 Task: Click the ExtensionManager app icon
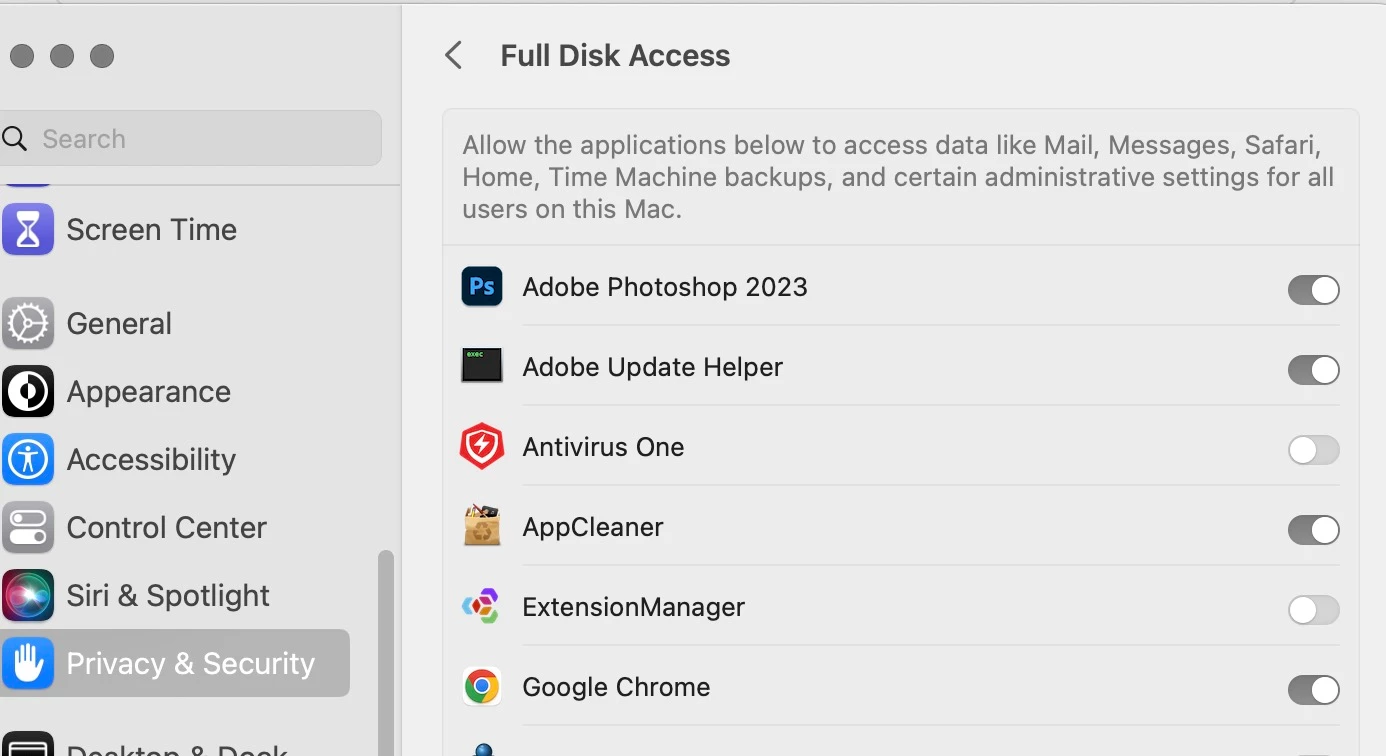(481, 606)
